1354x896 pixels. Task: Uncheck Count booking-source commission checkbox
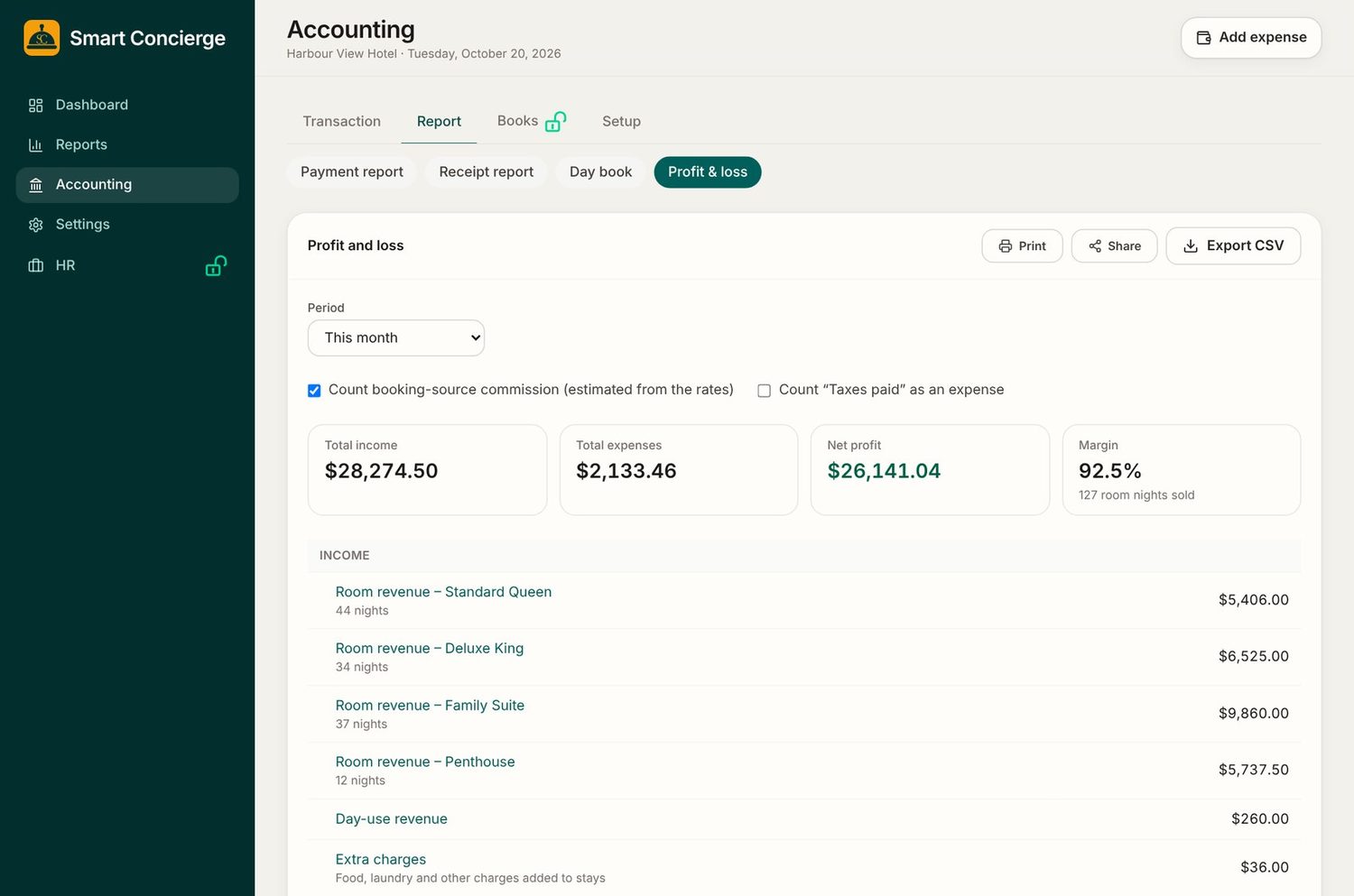pyautogui.click(x=314, y=391)
